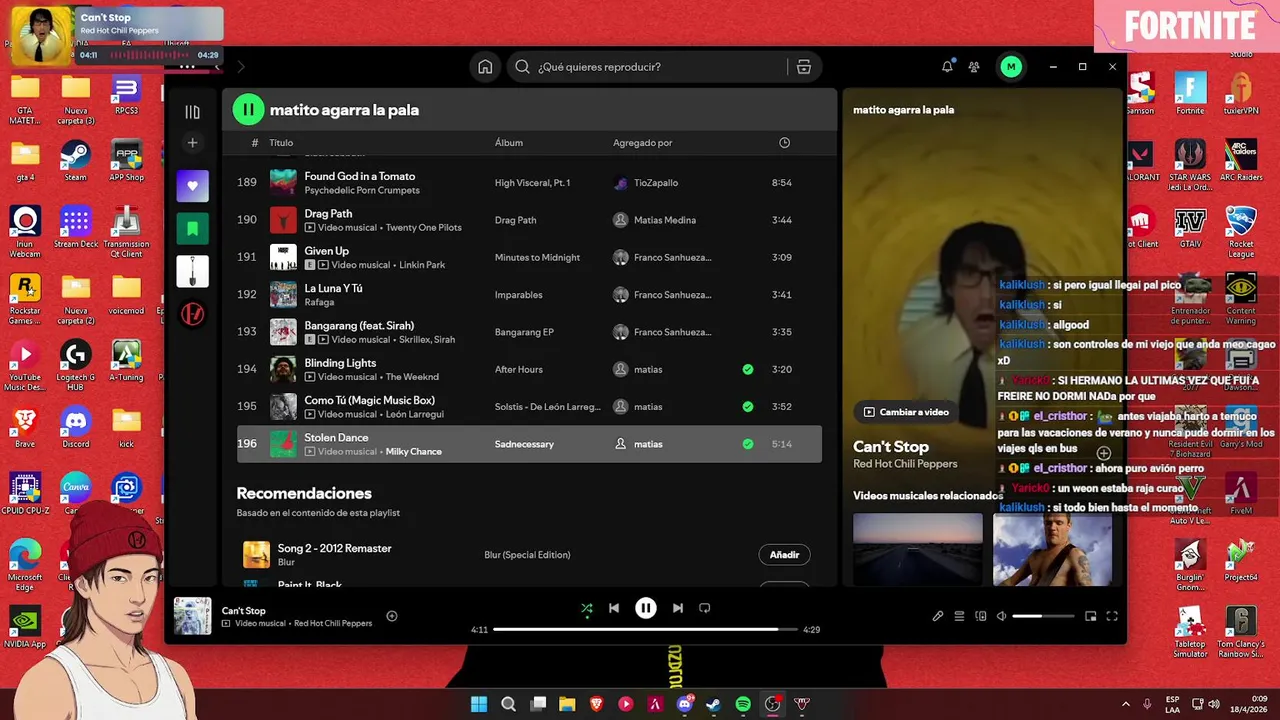Viewport: 1280px width, 720px height.
Task: Select the La Luna Y Tú track
Action: (x=529, y=295)
